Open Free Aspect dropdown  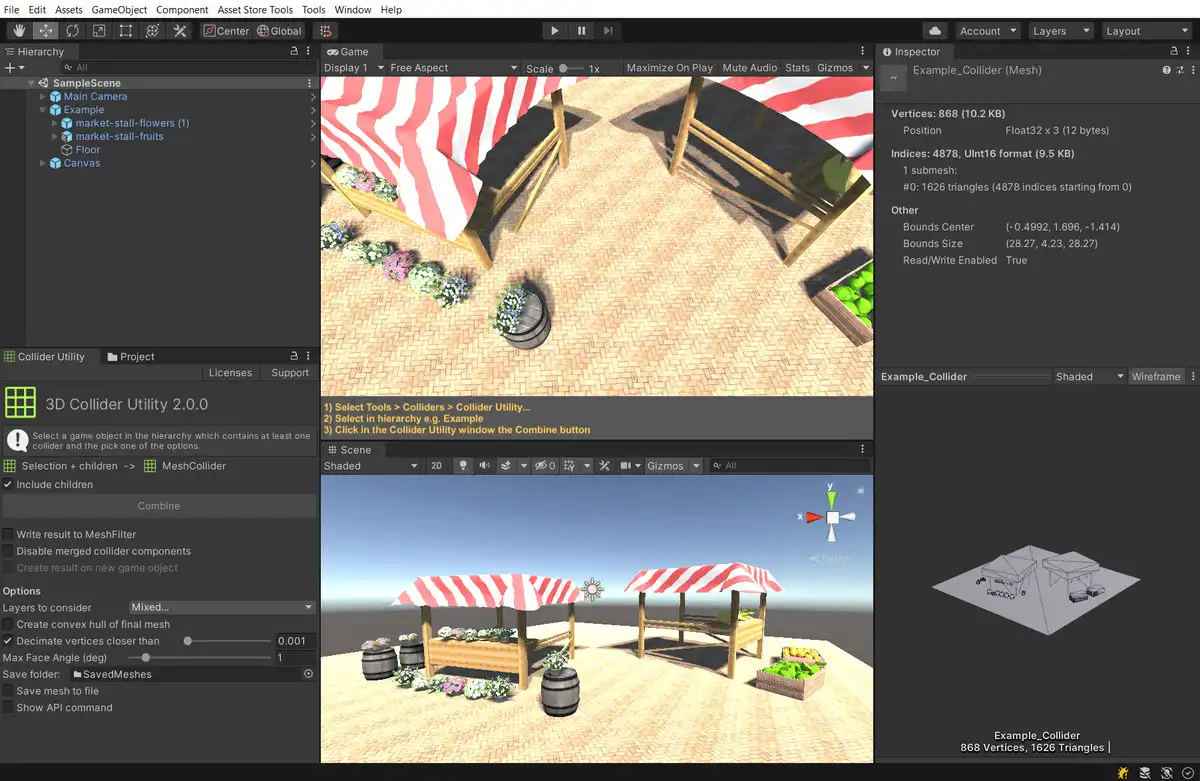click(453, 68)
